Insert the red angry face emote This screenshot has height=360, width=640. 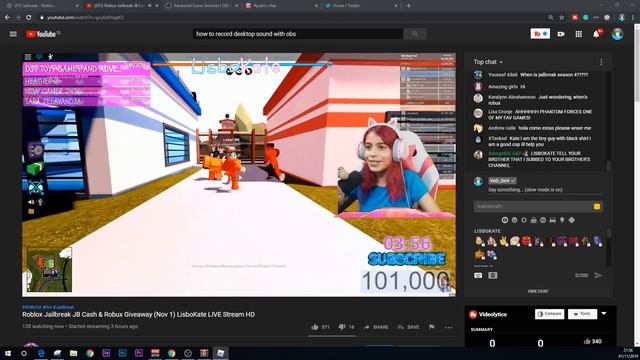[x=527, y=241]
